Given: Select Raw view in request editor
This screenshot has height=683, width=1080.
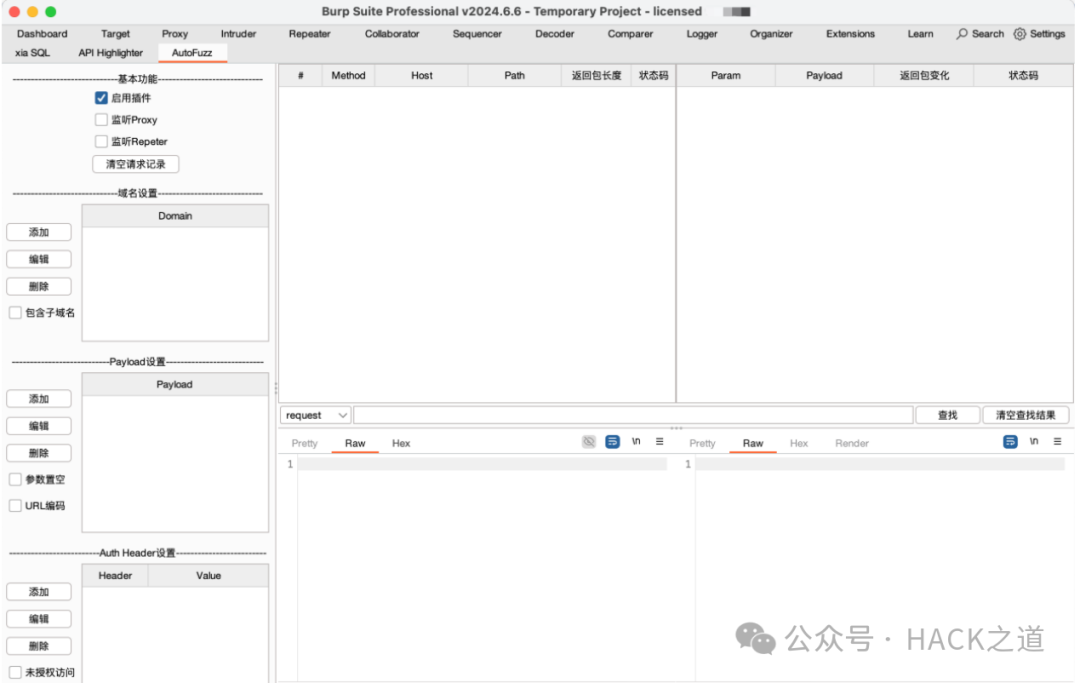Looking at the screenshot, I should point(355,443).
